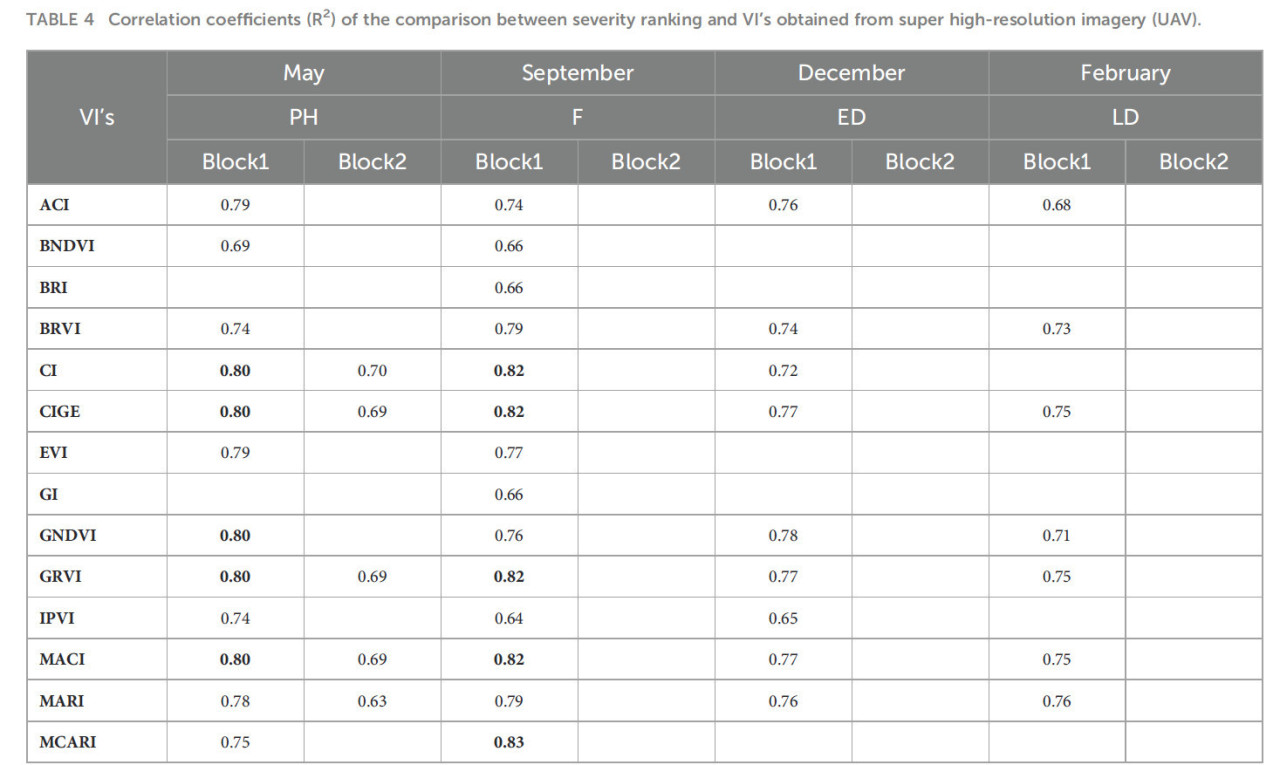
Task: Click the VI's header cell
Action: tap(97, 117)
